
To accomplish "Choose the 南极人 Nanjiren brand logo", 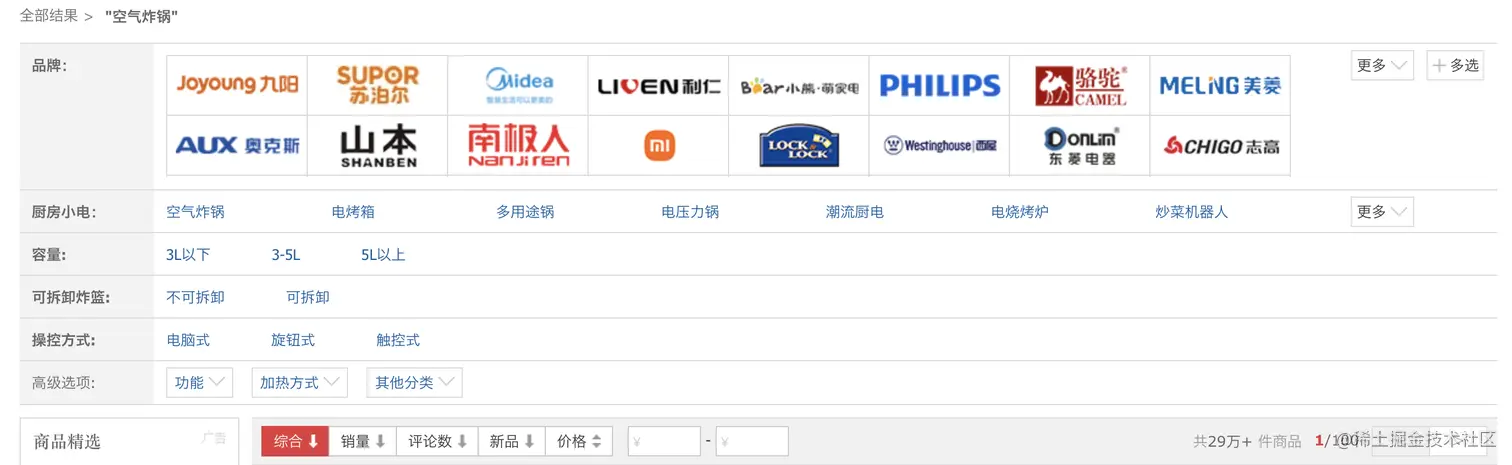I will coord(518,146).
